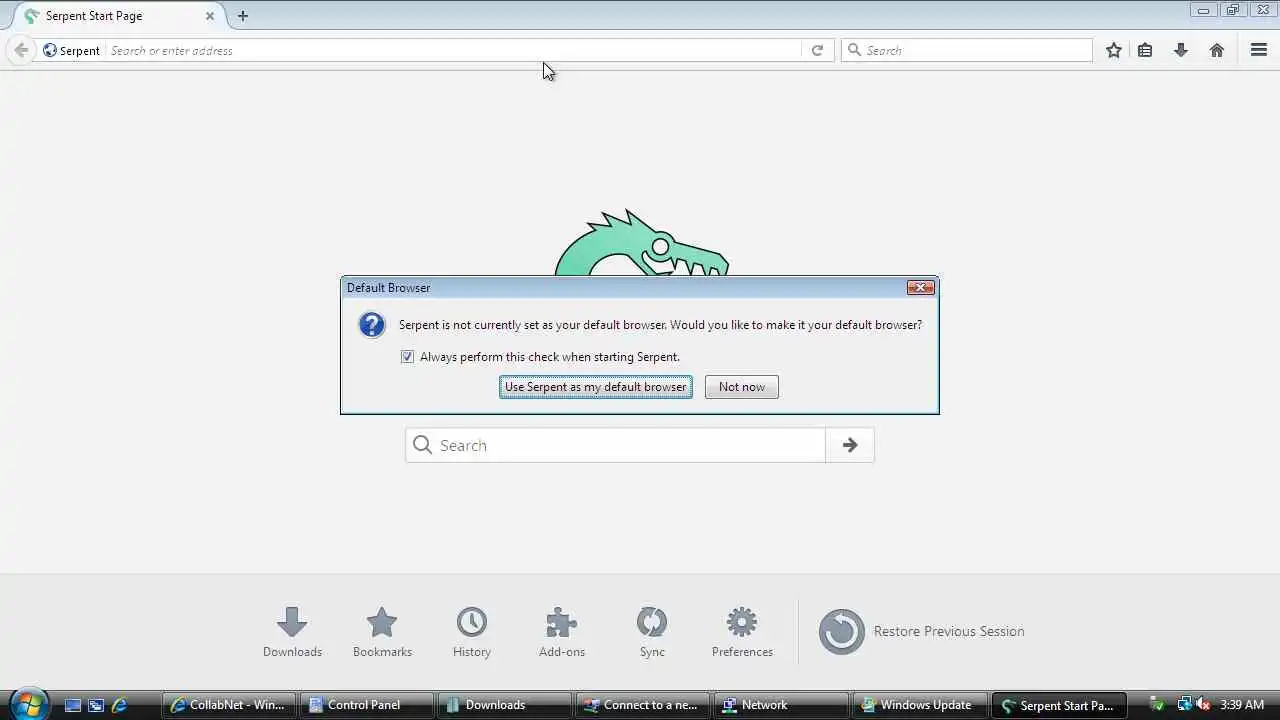
Task: Click the start page search field
Action: (x=615, y=445)
